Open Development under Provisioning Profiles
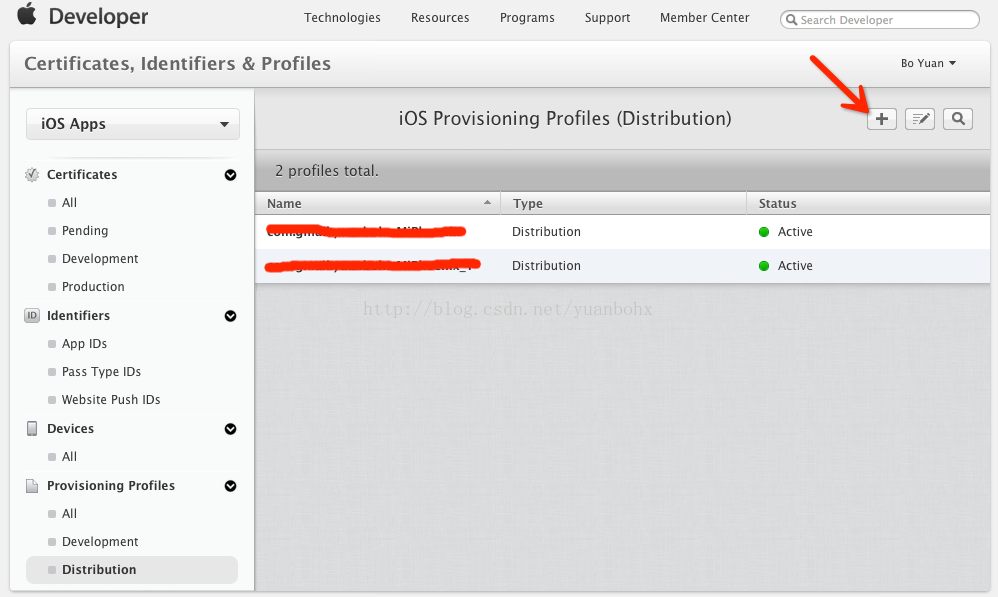Image resolution: width=998 pixels, height=597 pixels. 100,541
